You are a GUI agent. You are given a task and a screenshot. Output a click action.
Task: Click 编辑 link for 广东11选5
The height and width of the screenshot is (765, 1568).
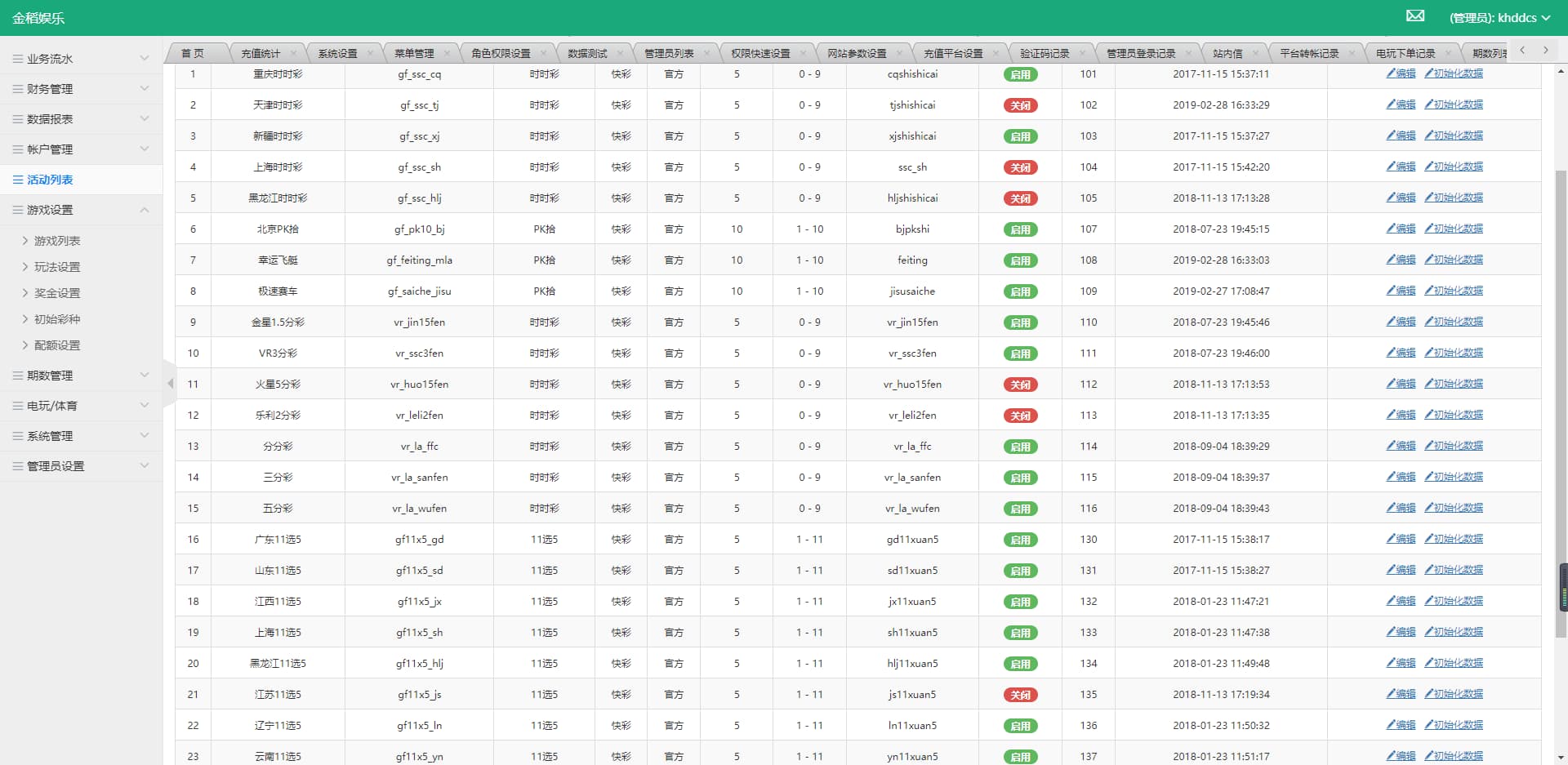point(1401,539)
